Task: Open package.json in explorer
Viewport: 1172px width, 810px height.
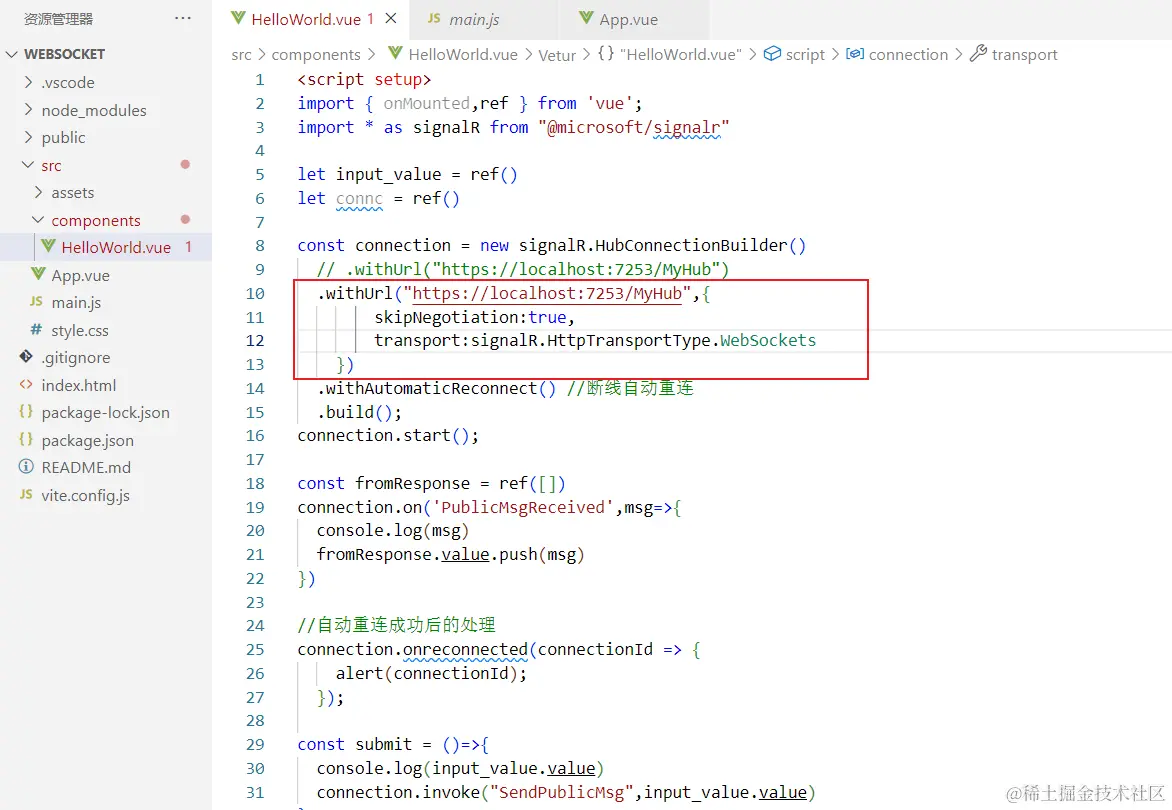Action: [x=87, y=440]
